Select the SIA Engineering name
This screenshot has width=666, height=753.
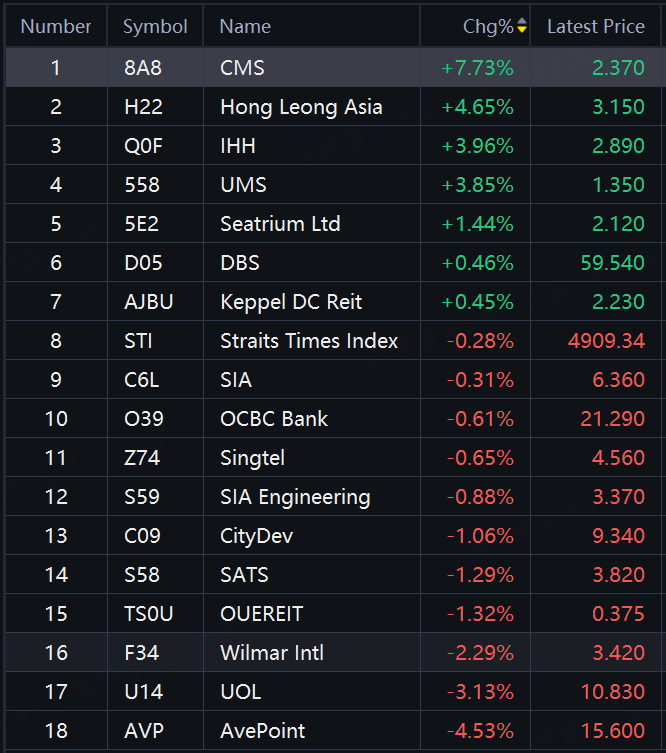pyautogui.click(x=295, y=498)
